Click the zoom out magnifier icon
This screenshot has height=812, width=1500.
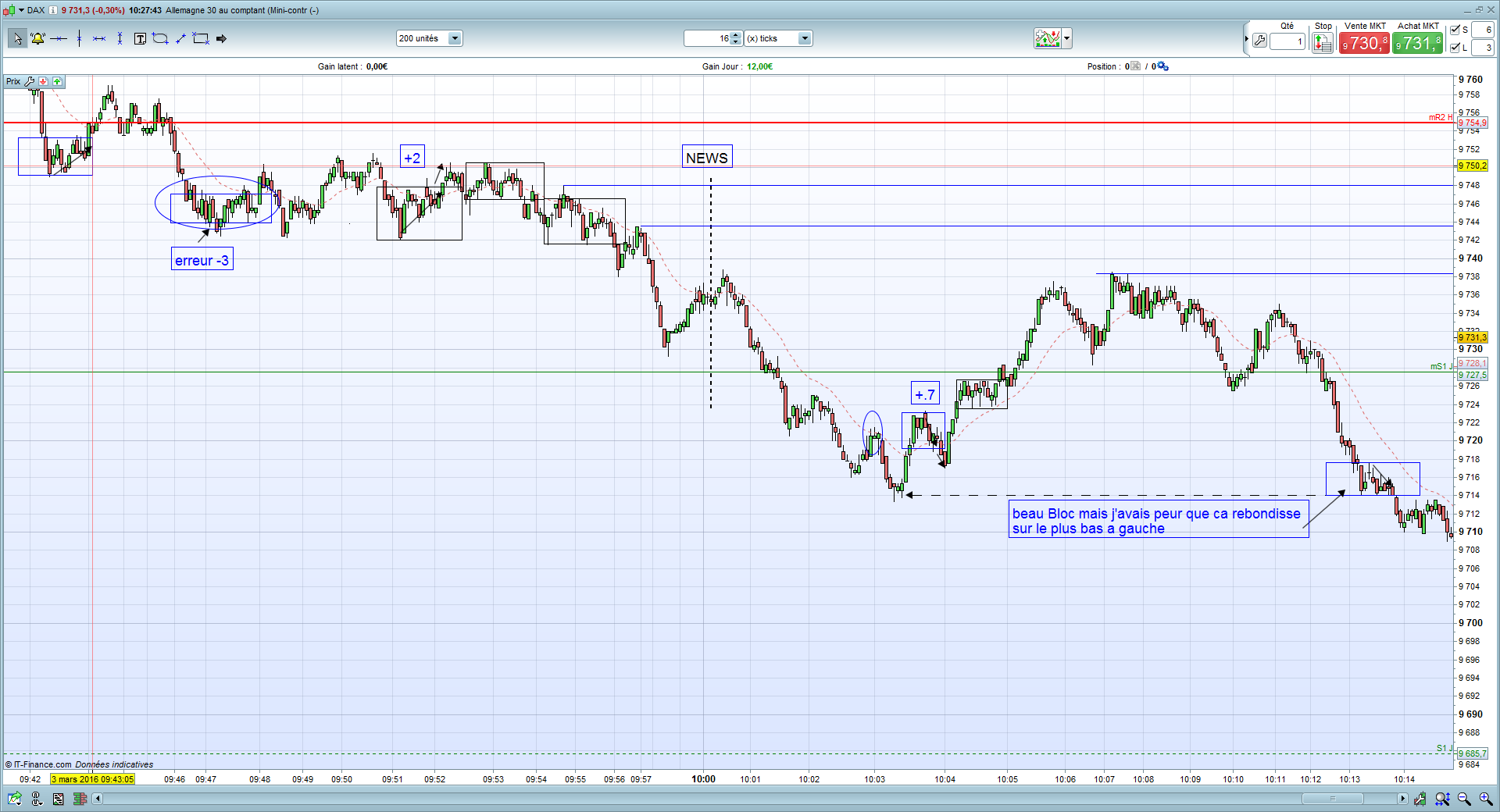click(1464, 799)
